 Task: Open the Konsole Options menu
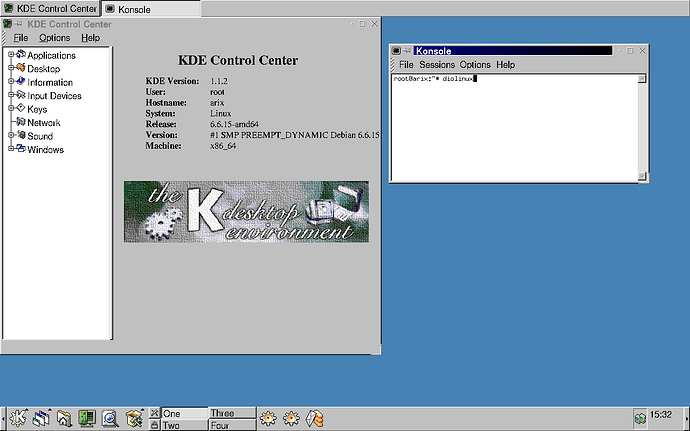coord(475,65)
